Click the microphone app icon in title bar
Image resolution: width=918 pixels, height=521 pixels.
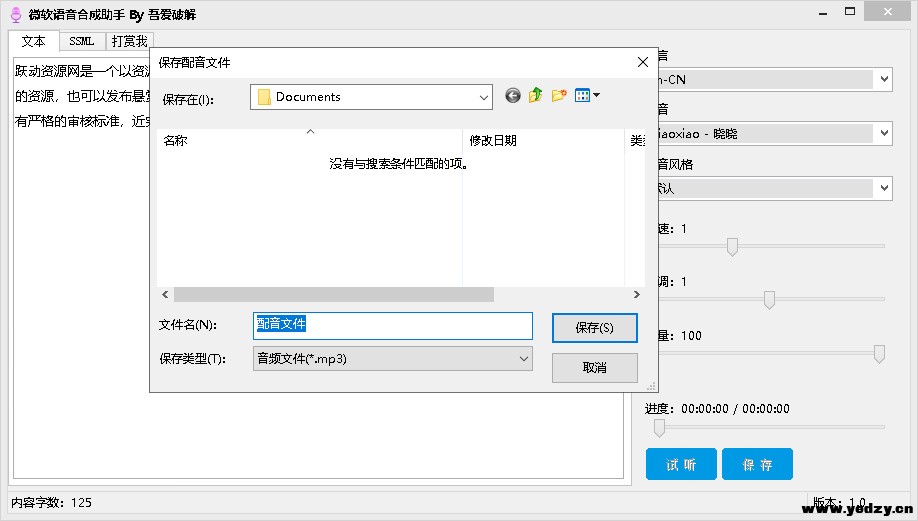[x=16, y=15]
